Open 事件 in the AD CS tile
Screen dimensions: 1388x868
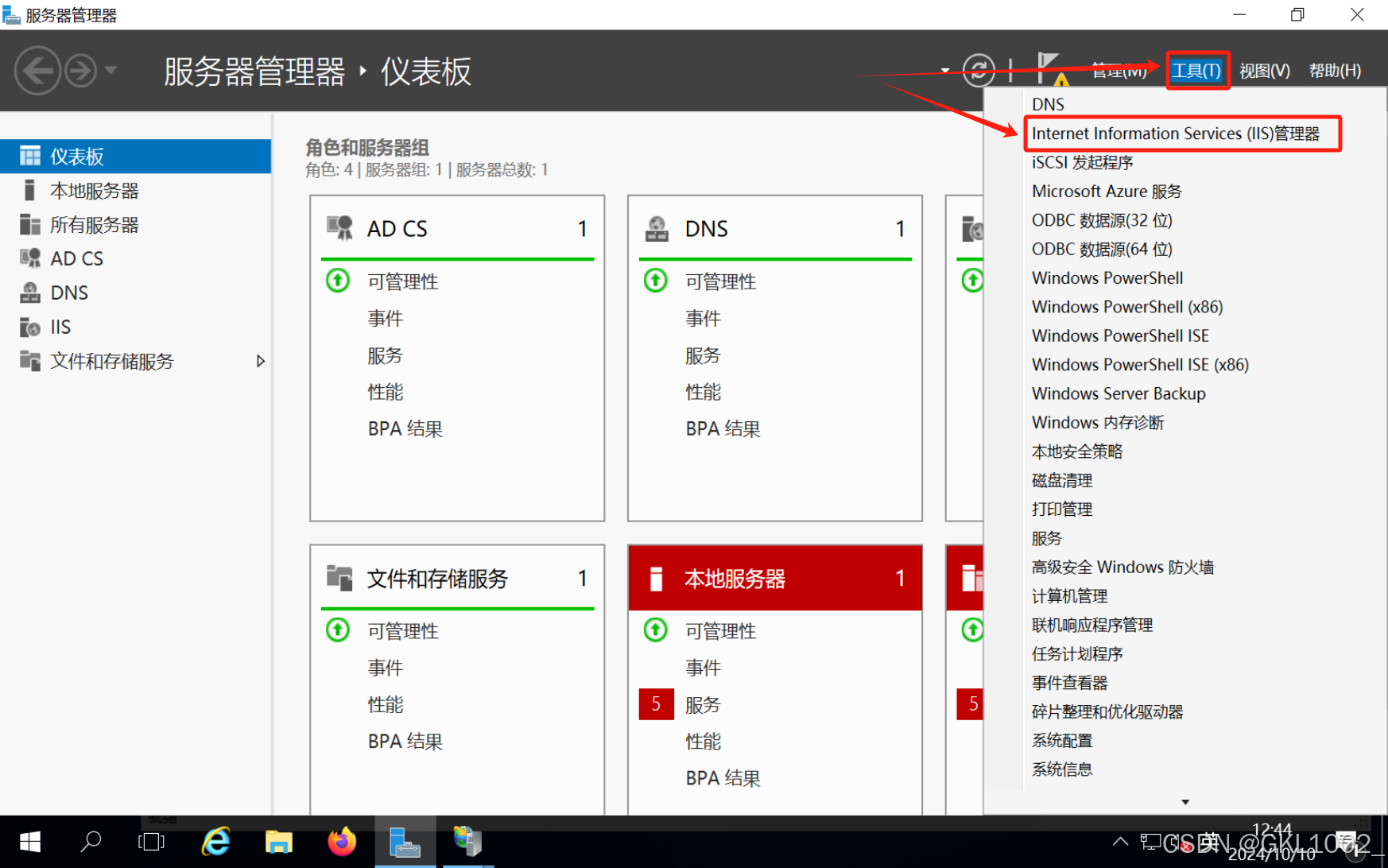click(x=386, y=318)
